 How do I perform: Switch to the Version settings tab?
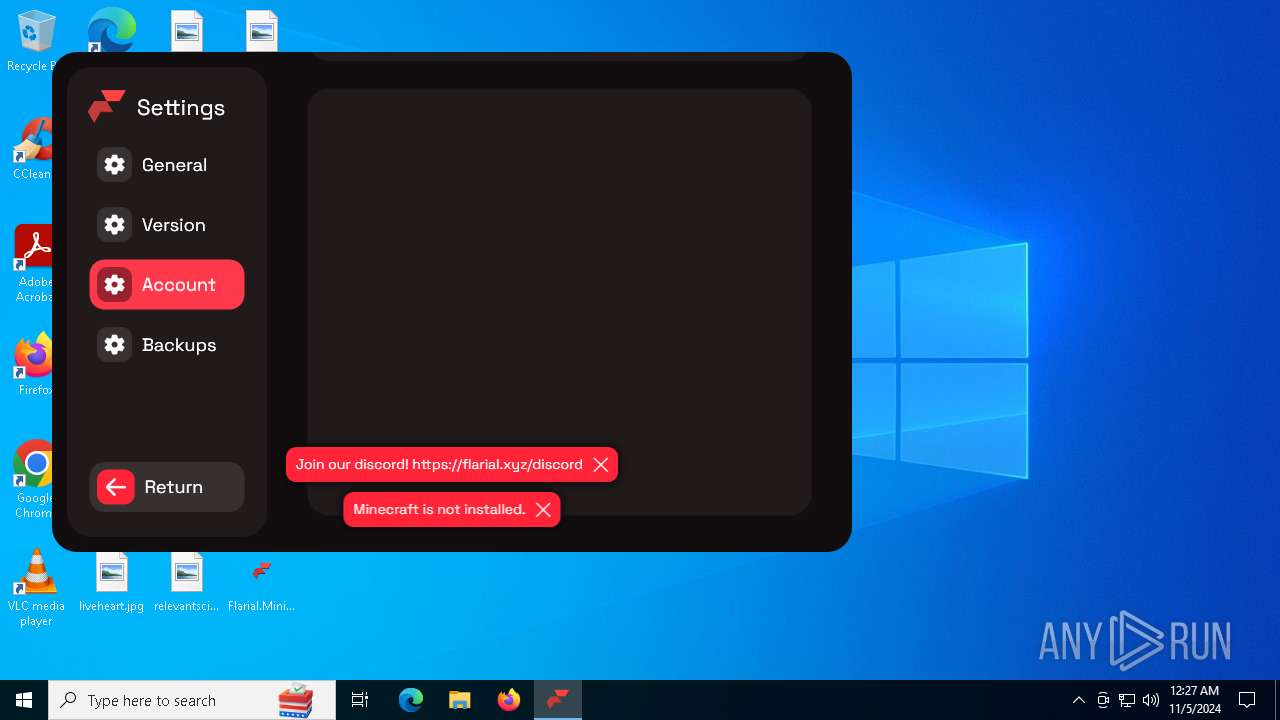(x=166, y=225)
